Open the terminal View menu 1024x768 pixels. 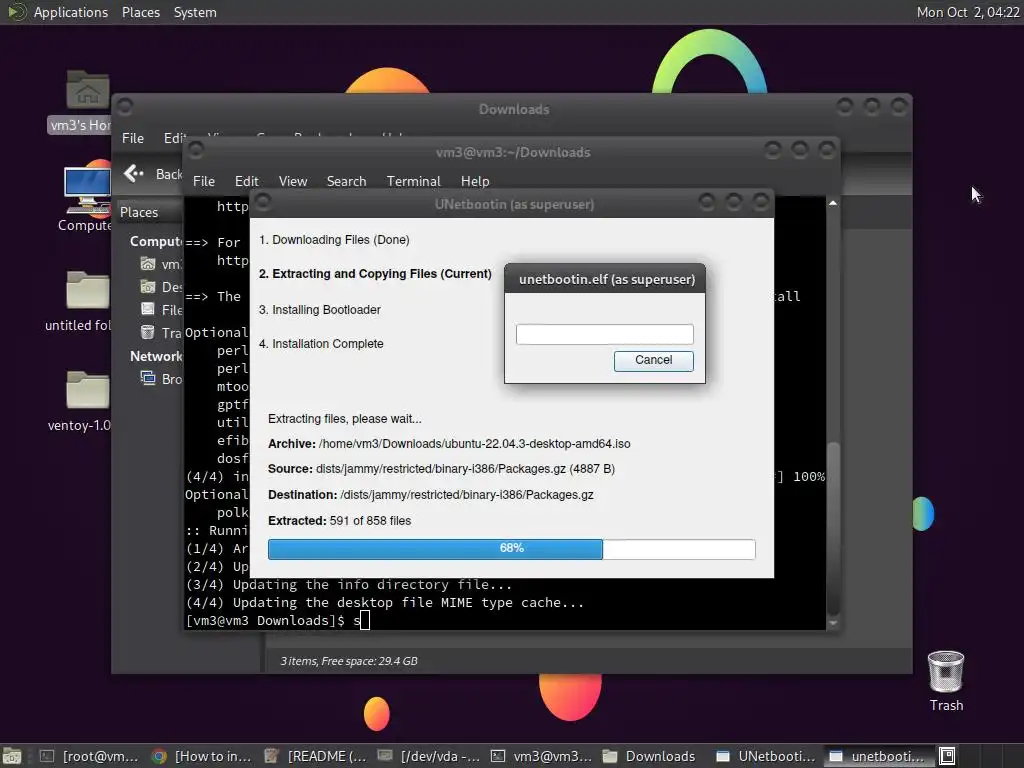point(293,182)
